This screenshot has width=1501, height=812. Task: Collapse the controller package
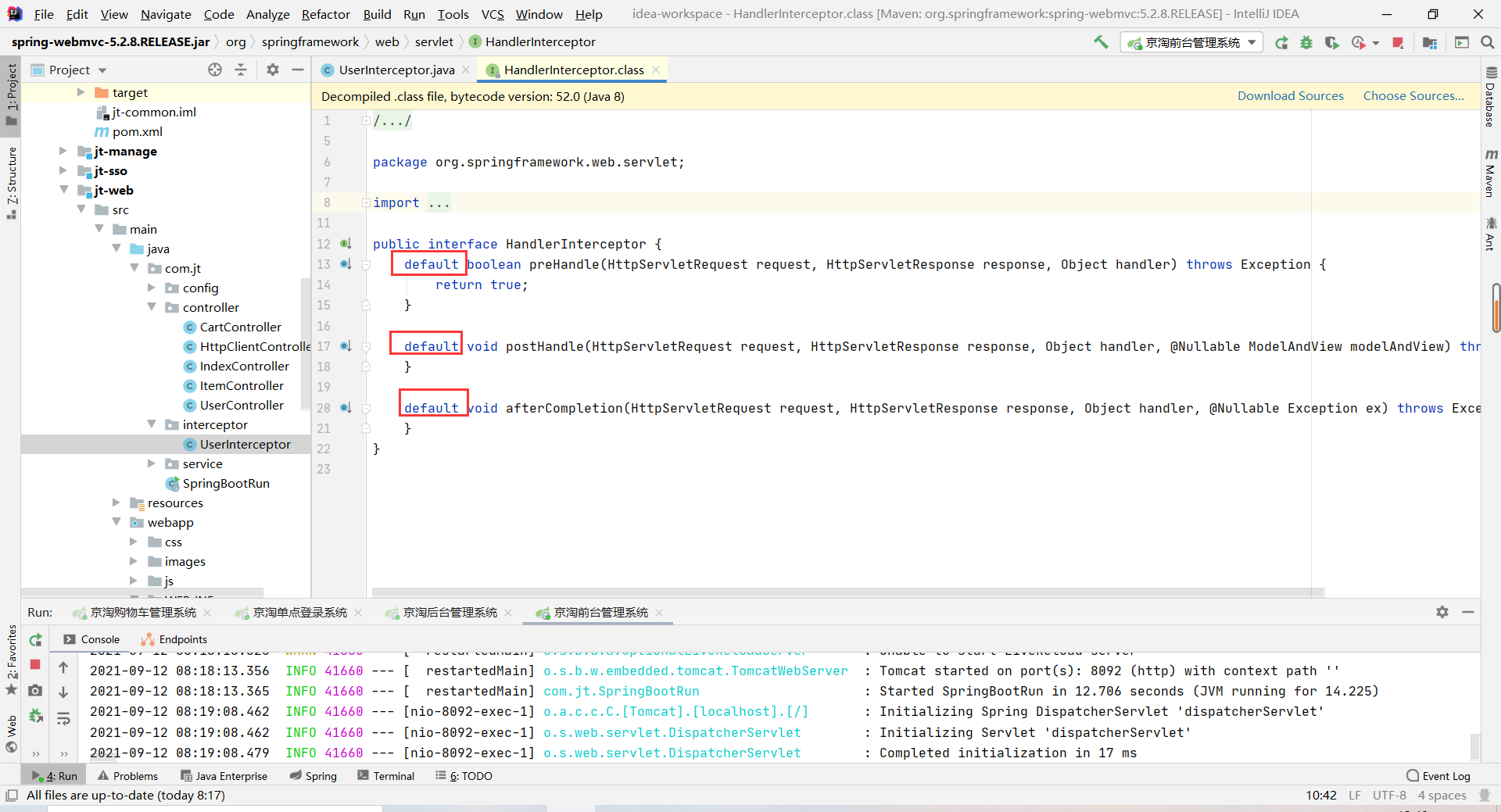152,307
